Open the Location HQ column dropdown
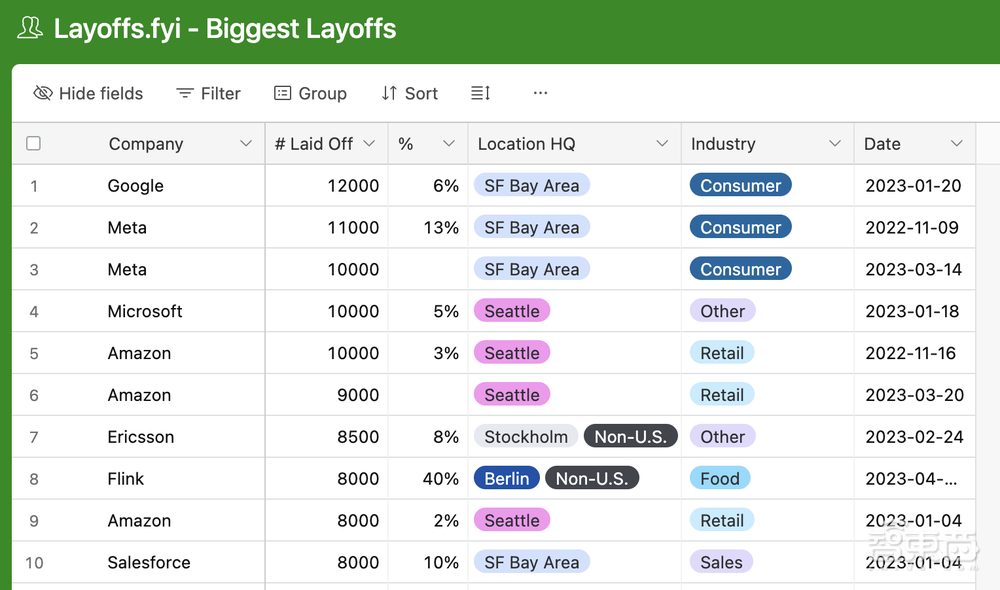This screenshot has height=590, width=1000. (662, 144)
